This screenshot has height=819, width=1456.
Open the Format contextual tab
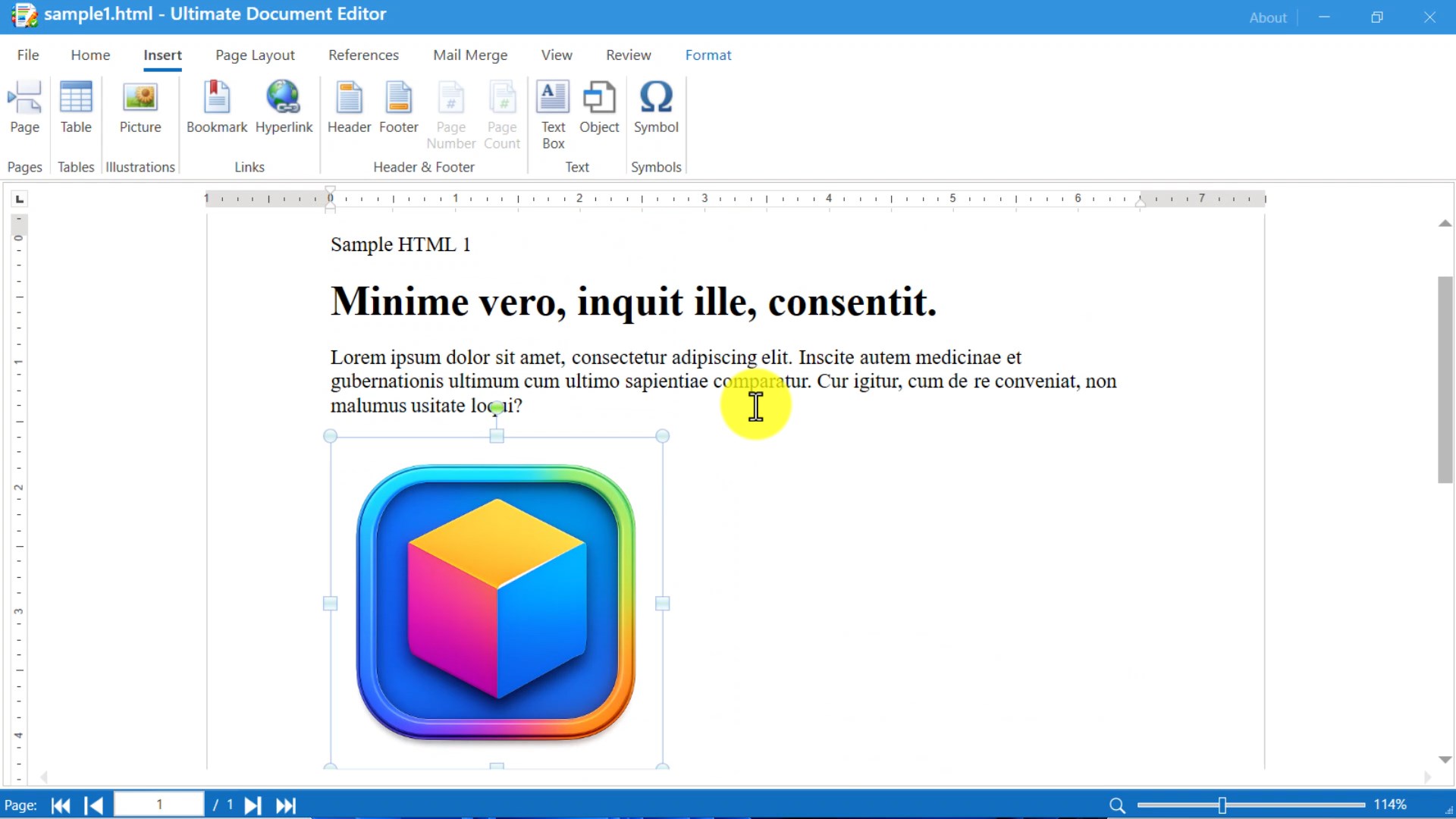click(x=708, y=55)
